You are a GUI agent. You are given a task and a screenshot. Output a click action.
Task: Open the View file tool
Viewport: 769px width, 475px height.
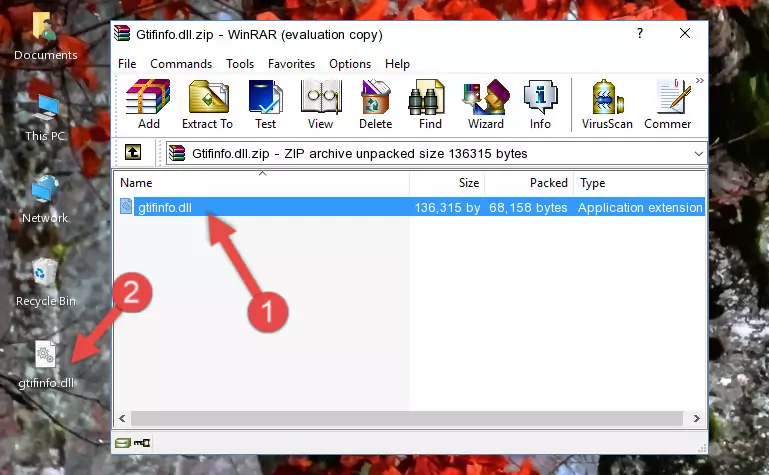321,104
